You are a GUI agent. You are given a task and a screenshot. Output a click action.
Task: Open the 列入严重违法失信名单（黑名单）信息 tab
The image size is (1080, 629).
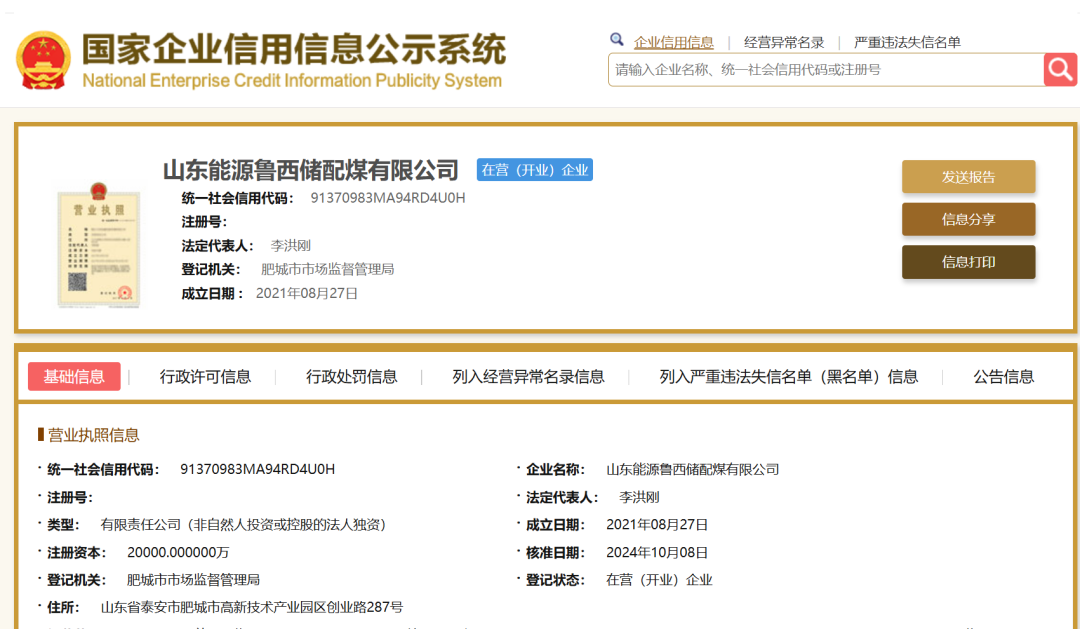click(789, 377)
